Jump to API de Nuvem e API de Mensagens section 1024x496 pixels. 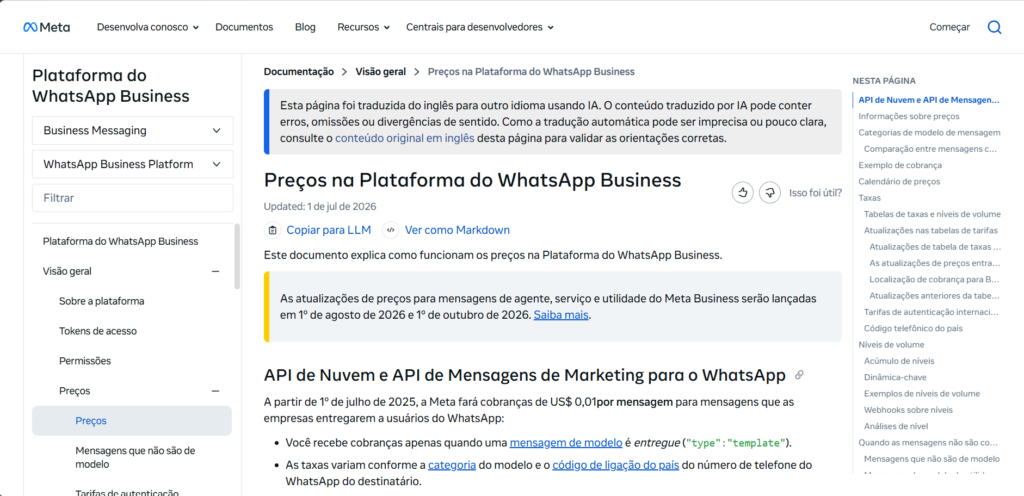[929, 100]
